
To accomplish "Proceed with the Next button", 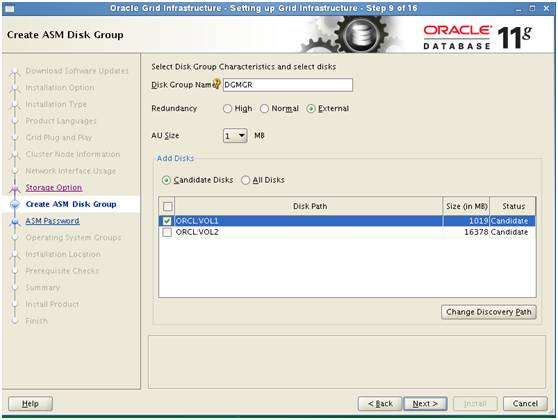I will pos(425,404).
